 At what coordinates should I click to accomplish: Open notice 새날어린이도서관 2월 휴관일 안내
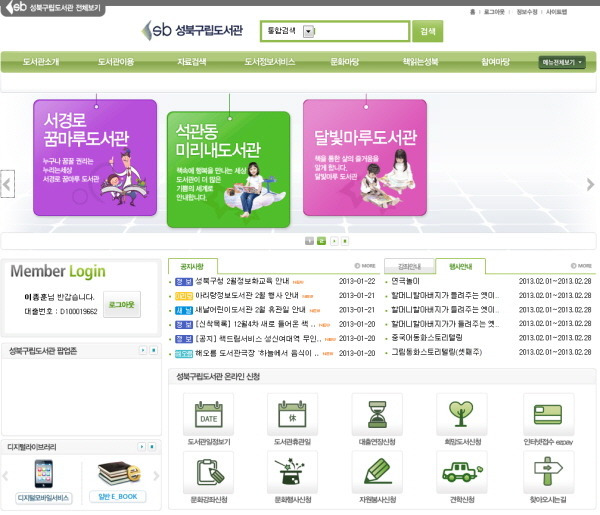pyautogui.click(x=250, y=310)
